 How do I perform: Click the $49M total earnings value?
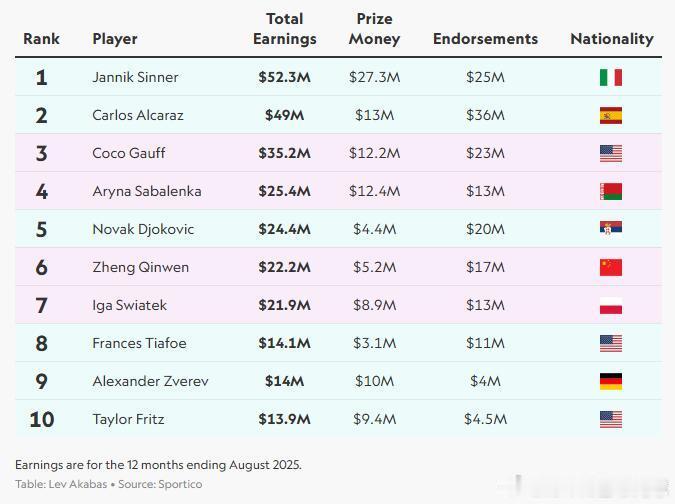point(285,115)
